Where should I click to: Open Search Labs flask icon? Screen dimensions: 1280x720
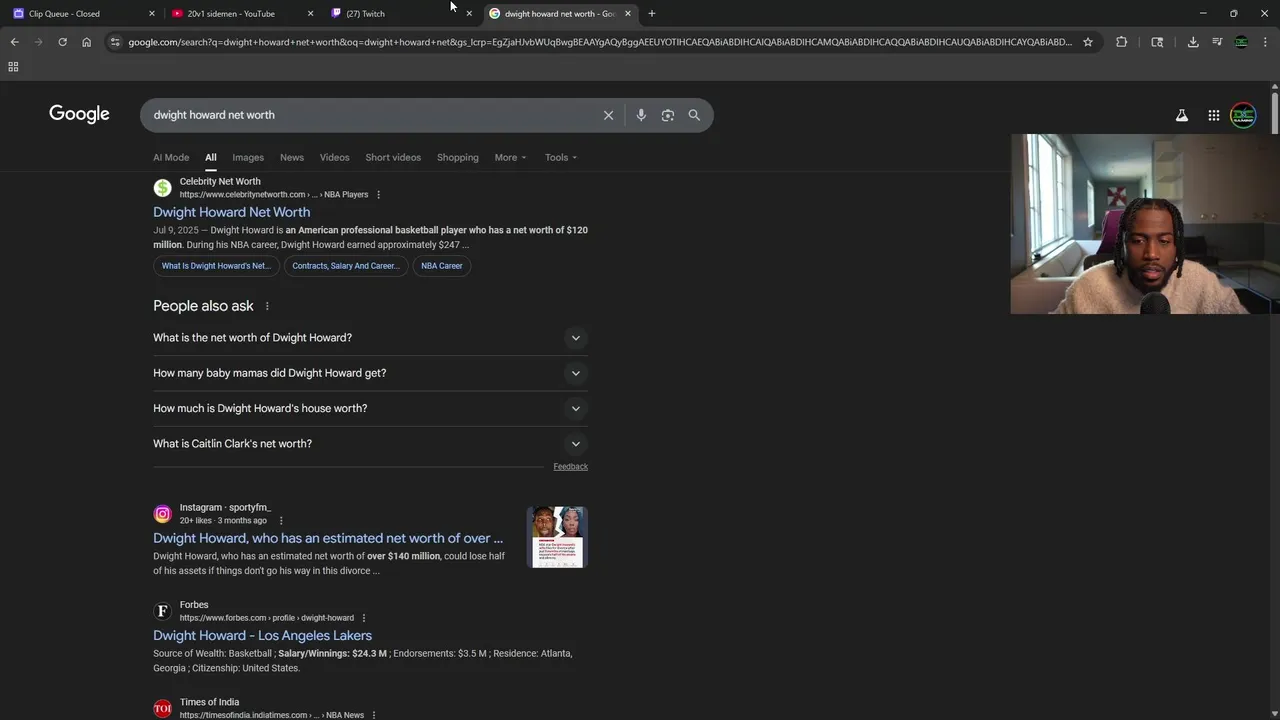[1182, 115]
